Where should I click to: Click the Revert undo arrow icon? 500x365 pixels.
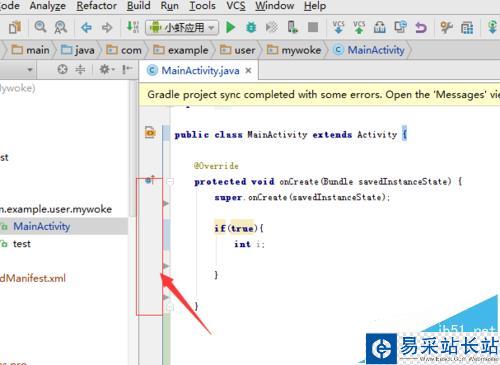[x=421, y=27]
